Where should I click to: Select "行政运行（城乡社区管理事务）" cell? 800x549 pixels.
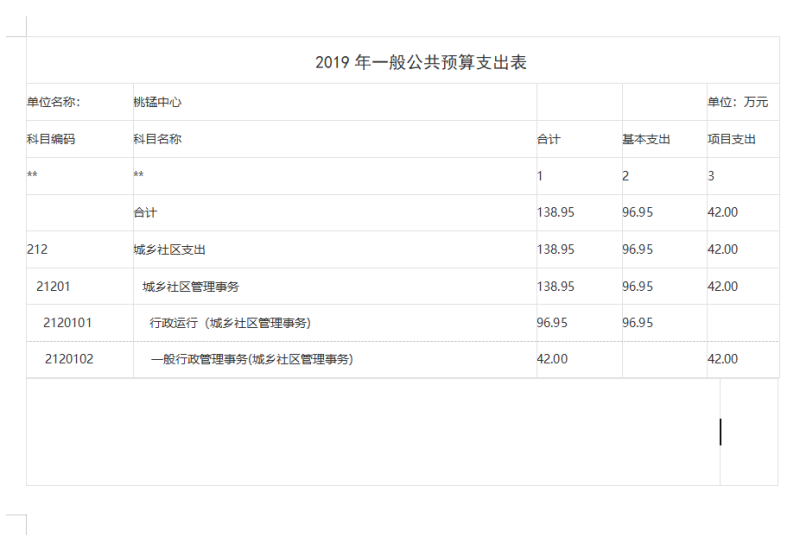pos(230,322)
